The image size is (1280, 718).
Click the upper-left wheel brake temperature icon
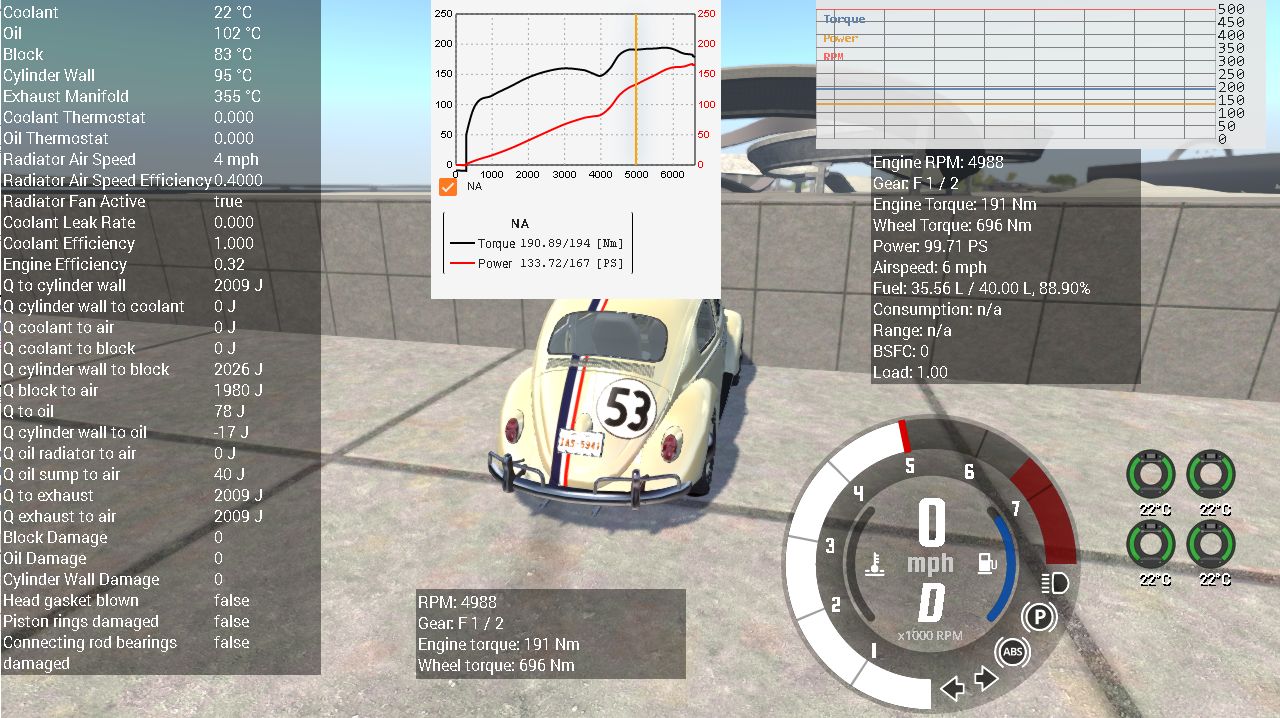pos(1151,475)
